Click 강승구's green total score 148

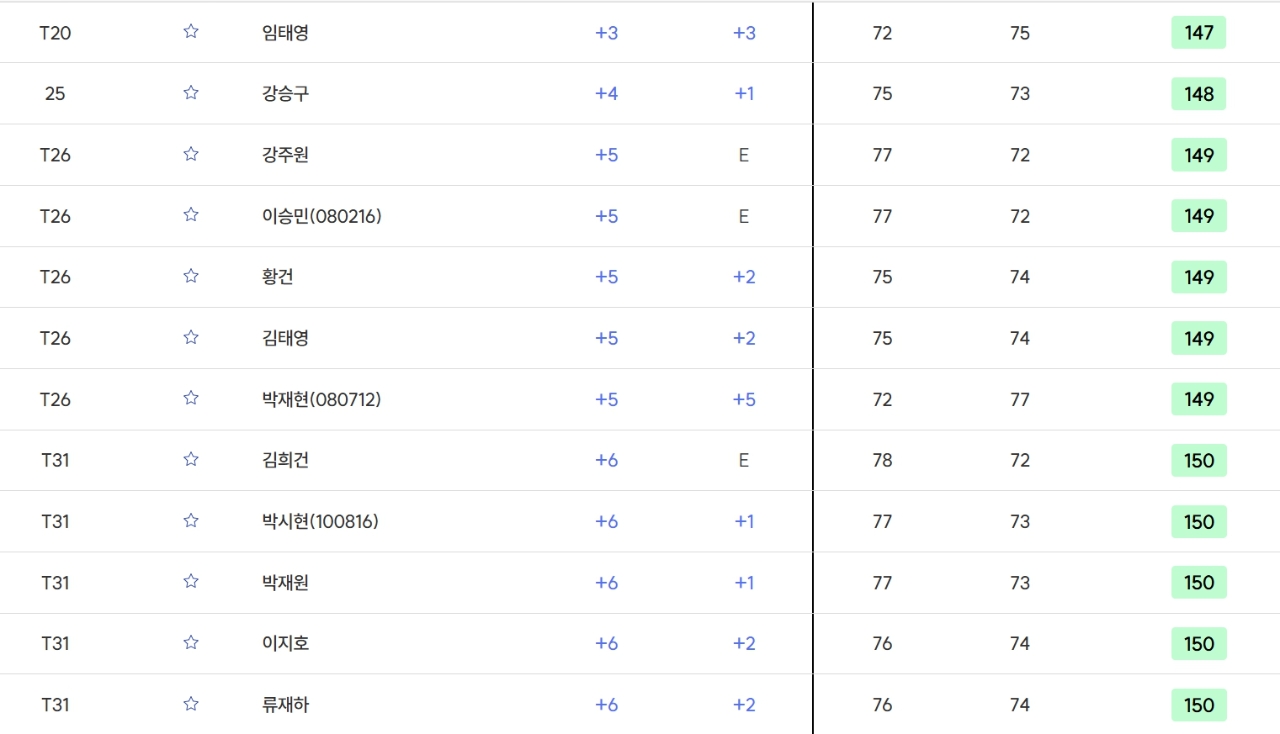1198,94
